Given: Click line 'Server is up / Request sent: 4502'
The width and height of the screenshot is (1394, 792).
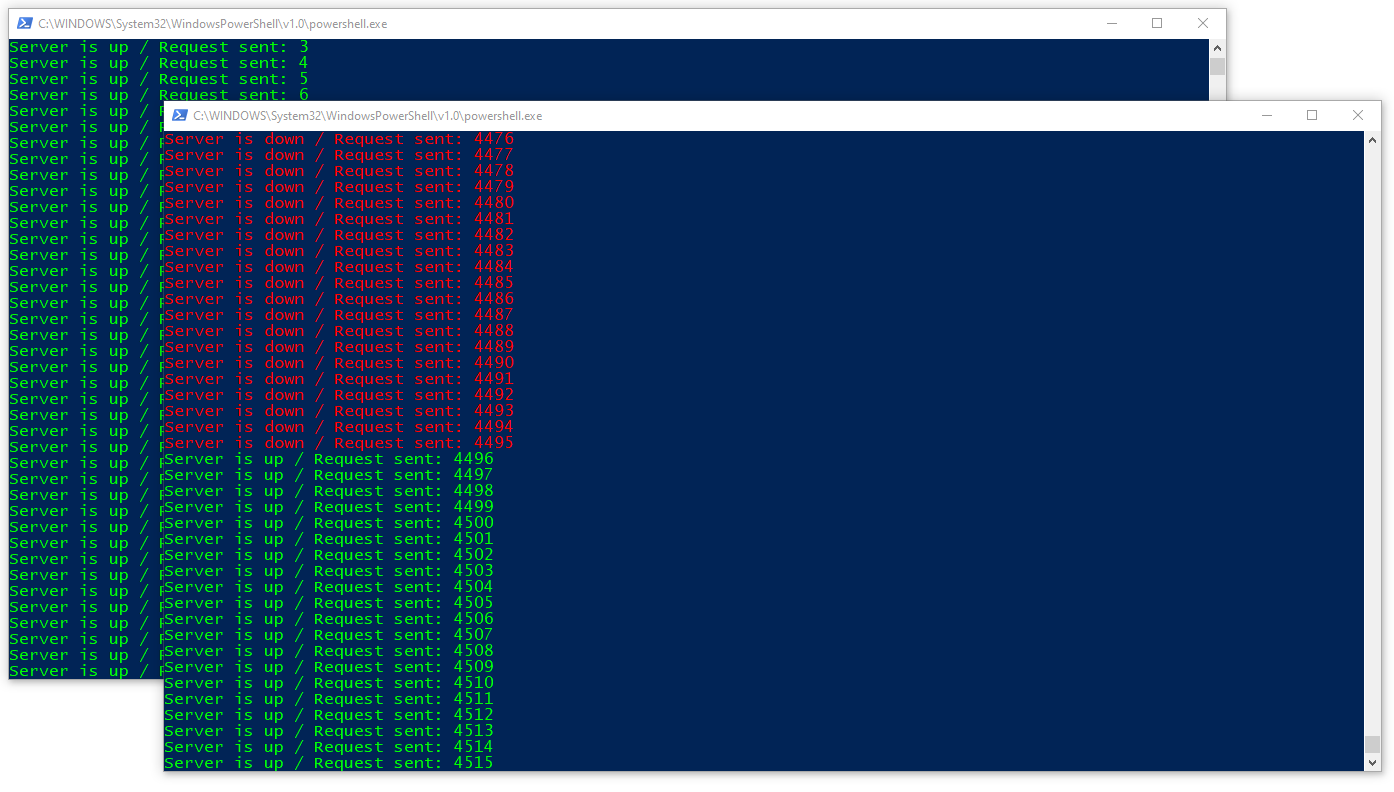Looking at the screenshot, I should click(x=329, y=555).
